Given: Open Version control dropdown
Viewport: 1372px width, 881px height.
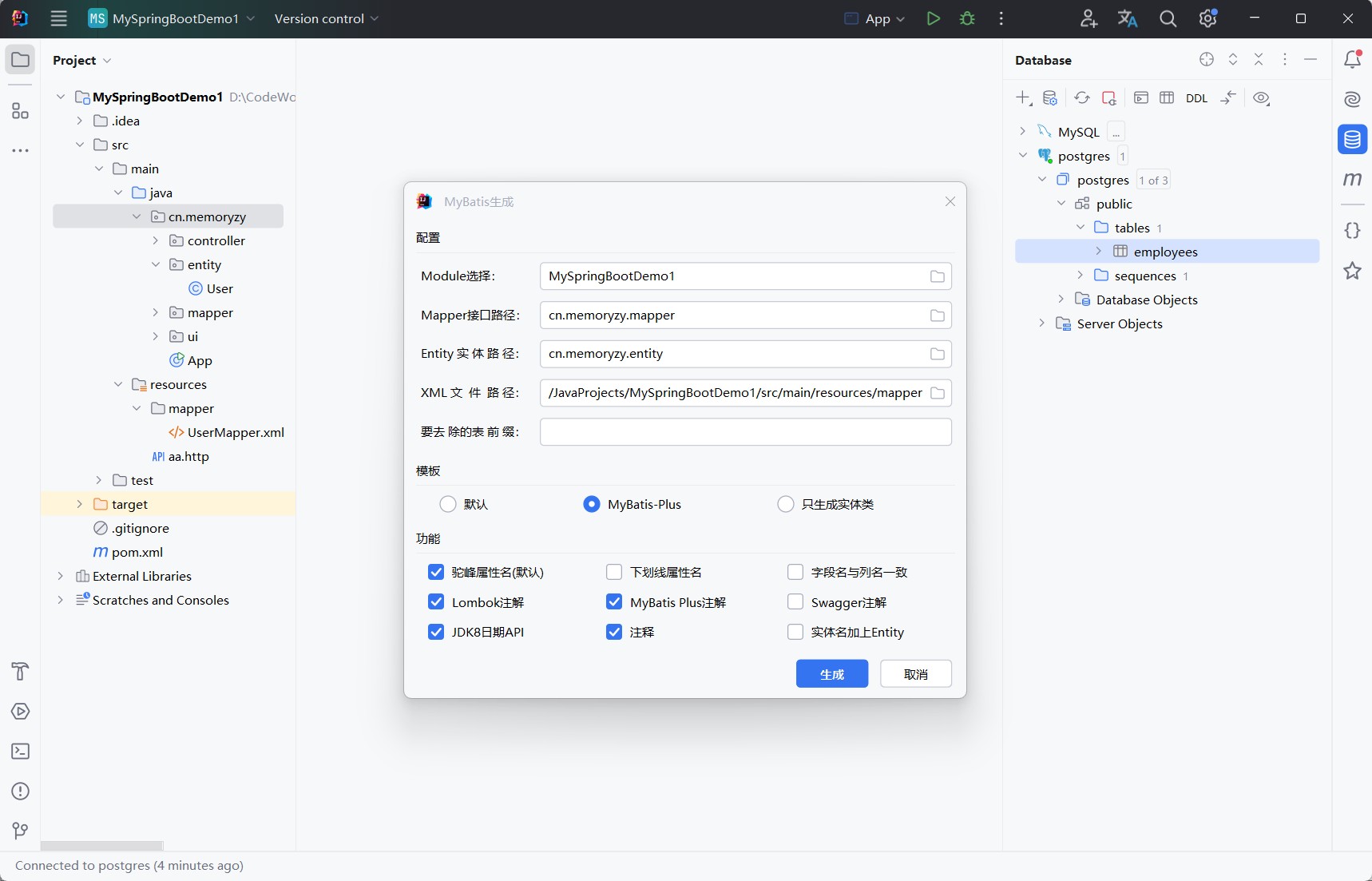Looking at the screenshot, I should (327, 18).
